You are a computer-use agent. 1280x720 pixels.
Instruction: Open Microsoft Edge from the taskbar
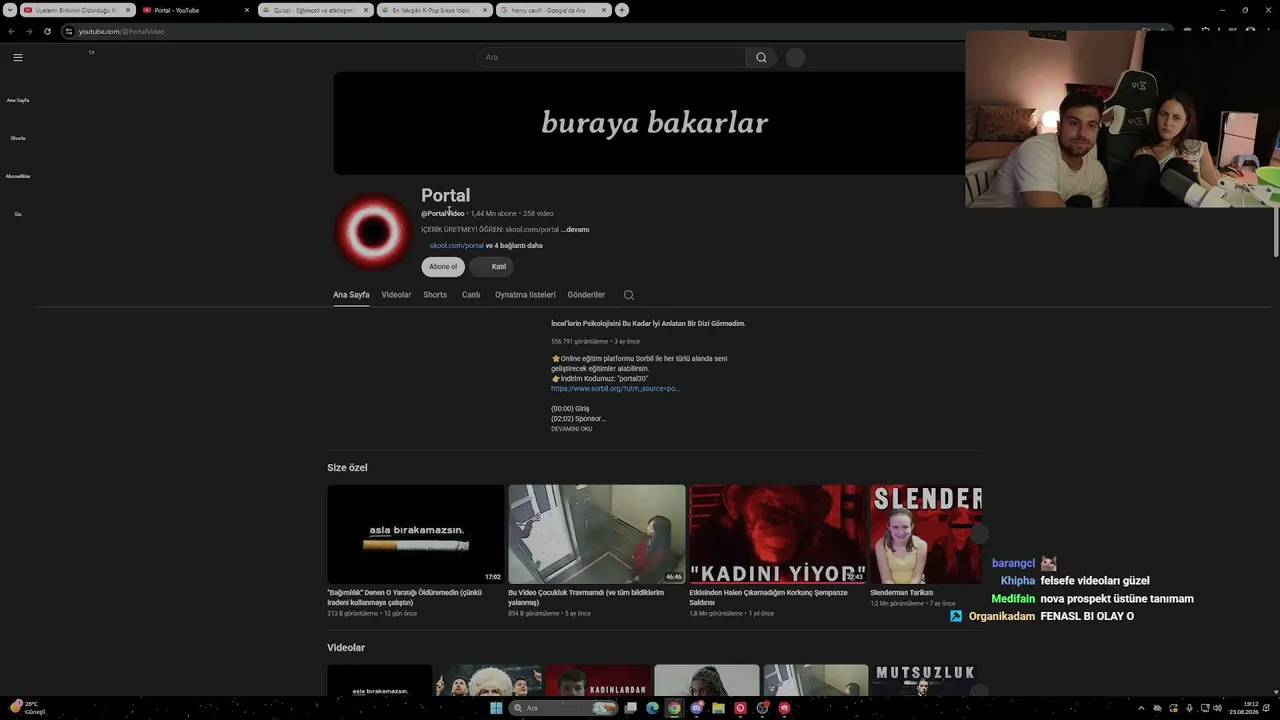653,708
